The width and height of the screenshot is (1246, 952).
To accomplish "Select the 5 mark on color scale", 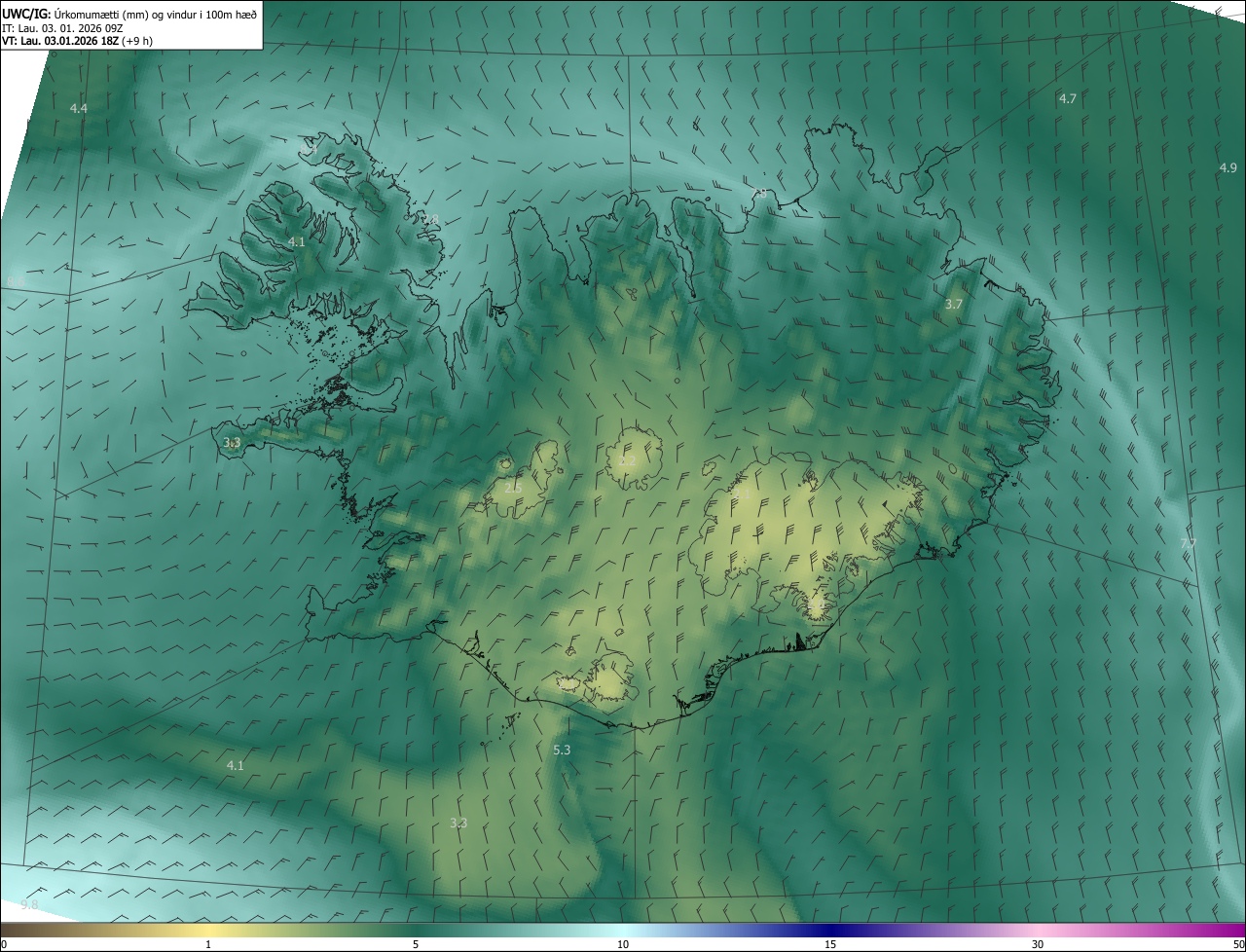I will pos(416,944).
